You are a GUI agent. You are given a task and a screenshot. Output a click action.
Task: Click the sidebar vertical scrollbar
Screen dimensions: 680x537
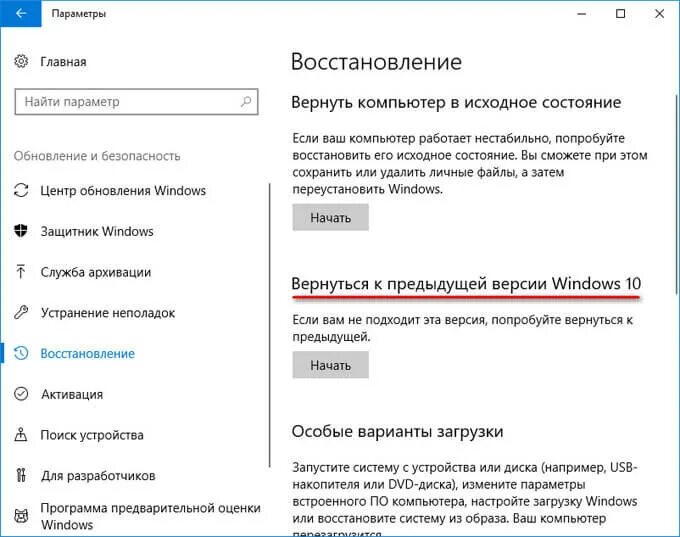tap(270, 325)
